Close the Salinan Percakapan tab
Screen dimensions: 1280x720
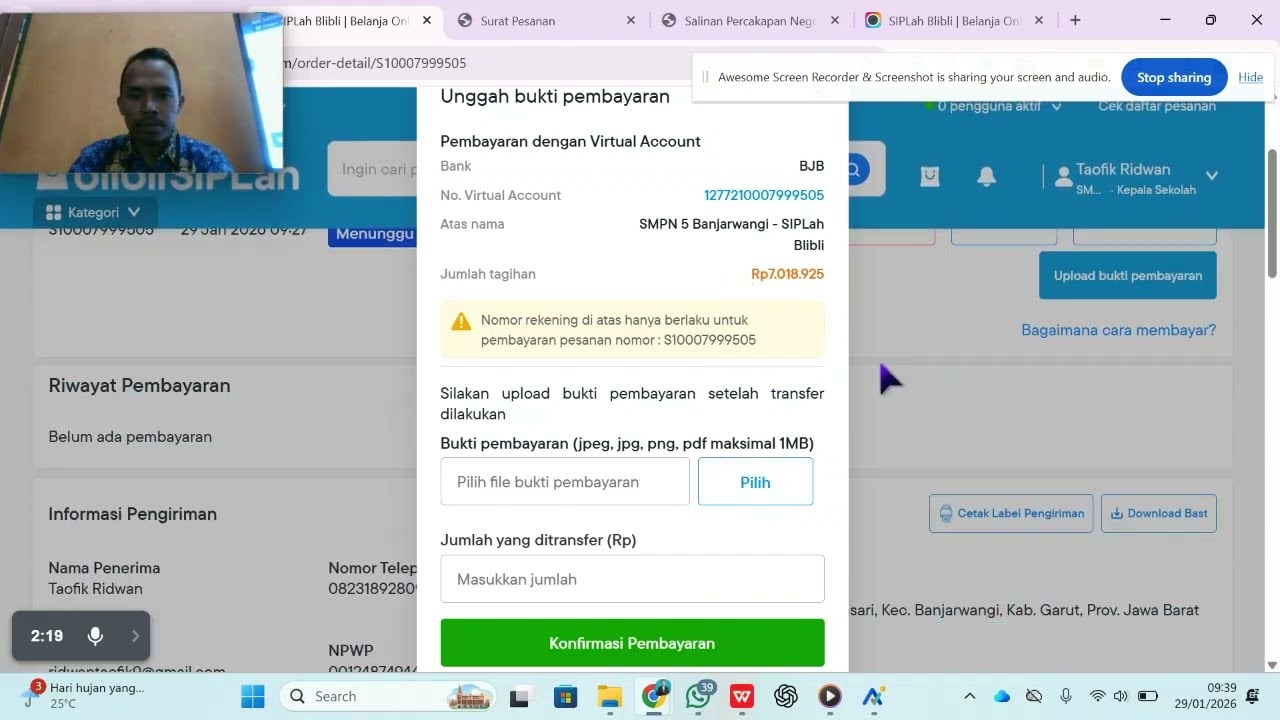(835, 20)
